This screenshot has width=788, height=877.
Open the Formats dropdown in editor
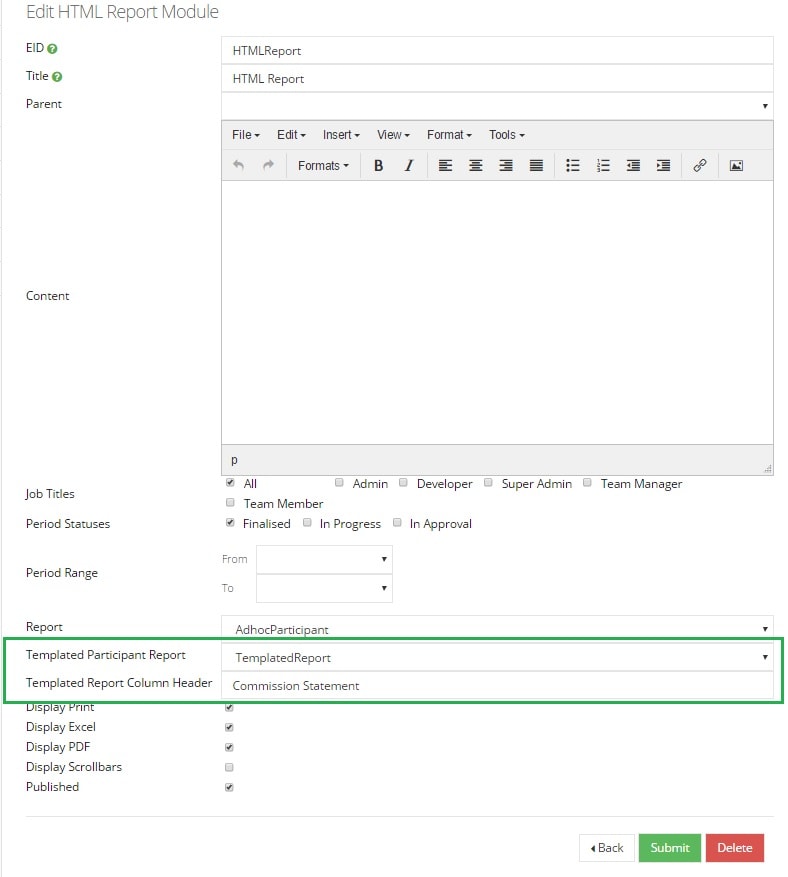[323, 166]
